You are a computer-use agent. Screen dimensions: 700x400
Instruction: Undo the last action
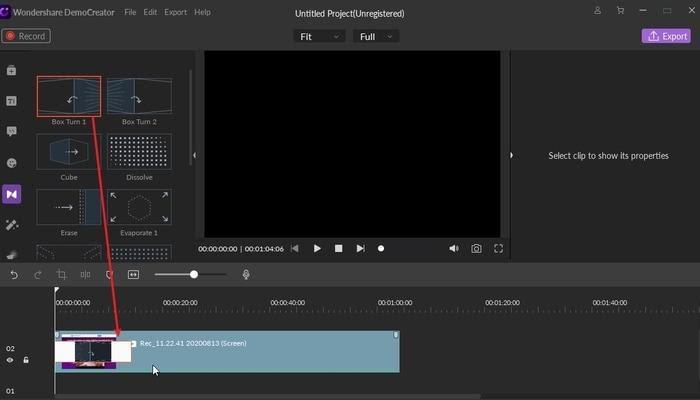click(x=14, y=274)
